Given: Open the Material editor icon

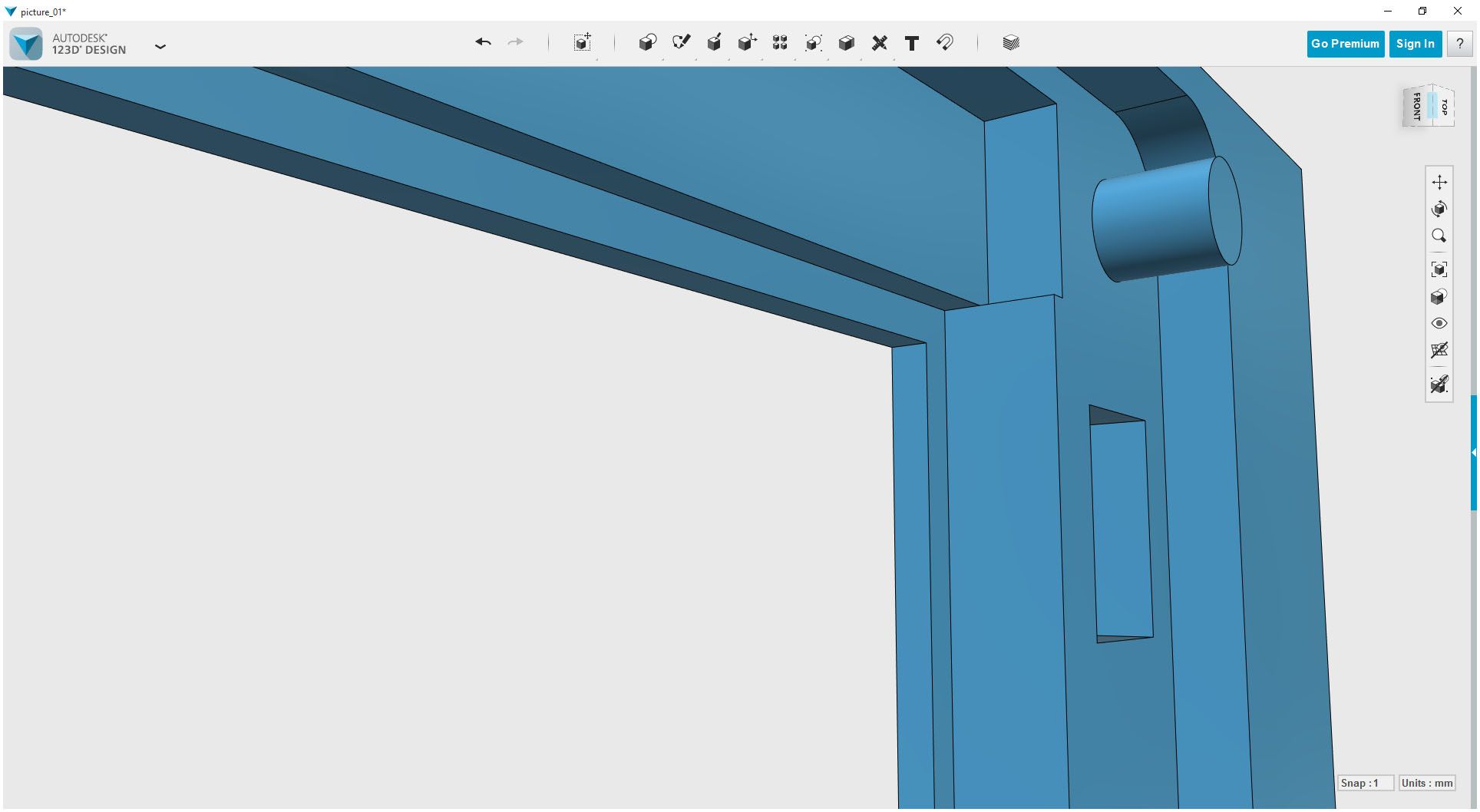Looking at the screenshot, I should 1011,43.
